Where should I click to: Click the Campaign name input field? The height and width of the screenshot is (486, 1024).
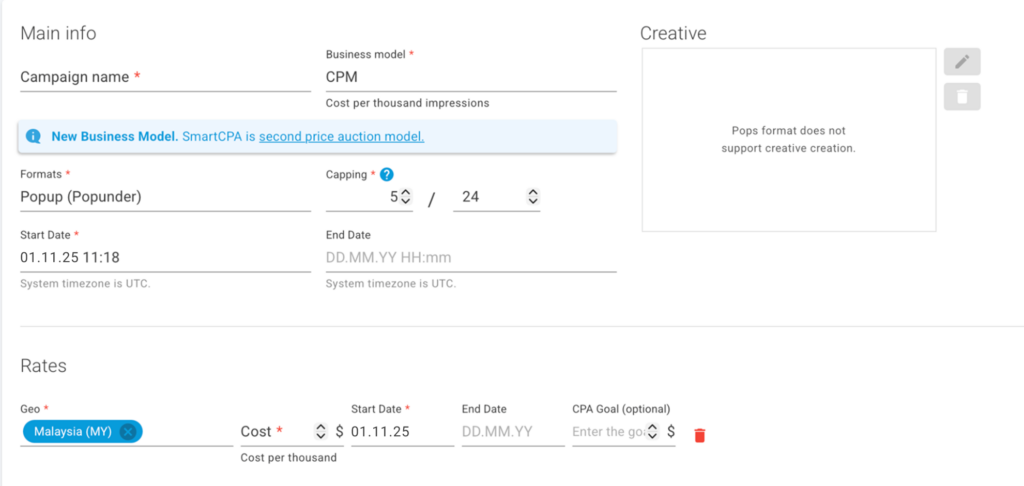(165, 77)
